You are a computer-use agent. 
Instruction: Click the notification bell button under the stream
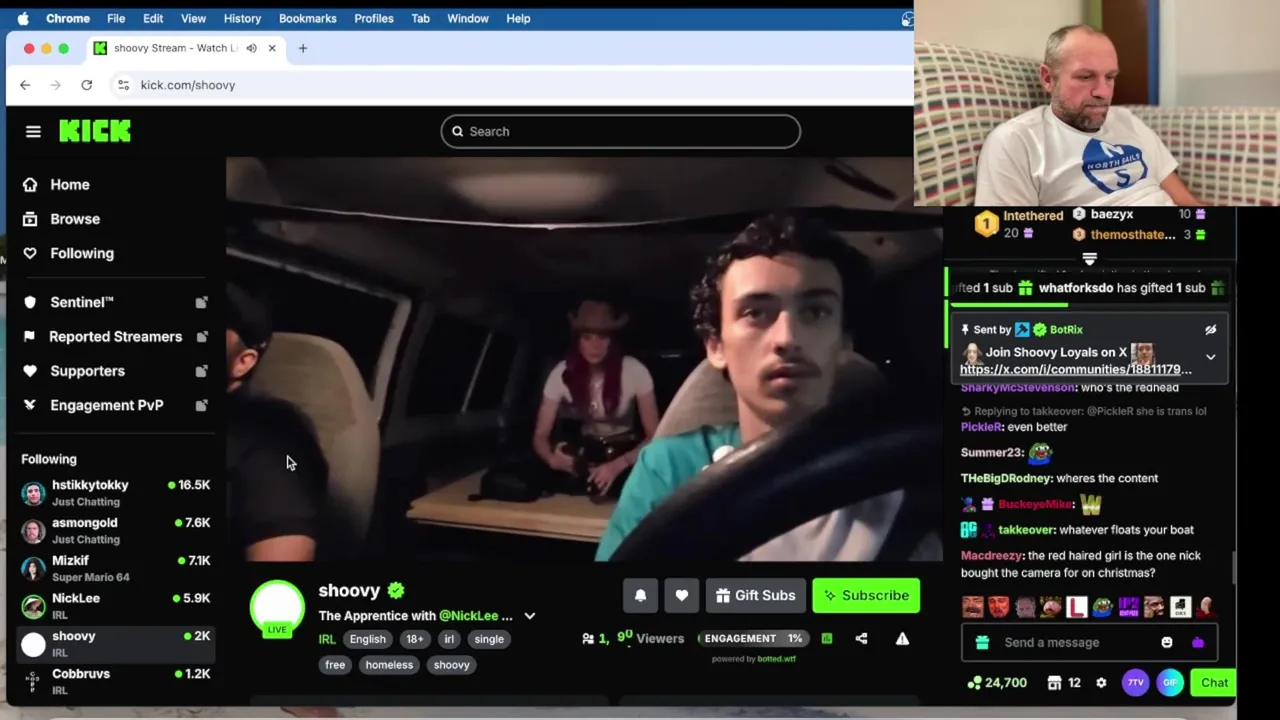[x=640, y=595]
